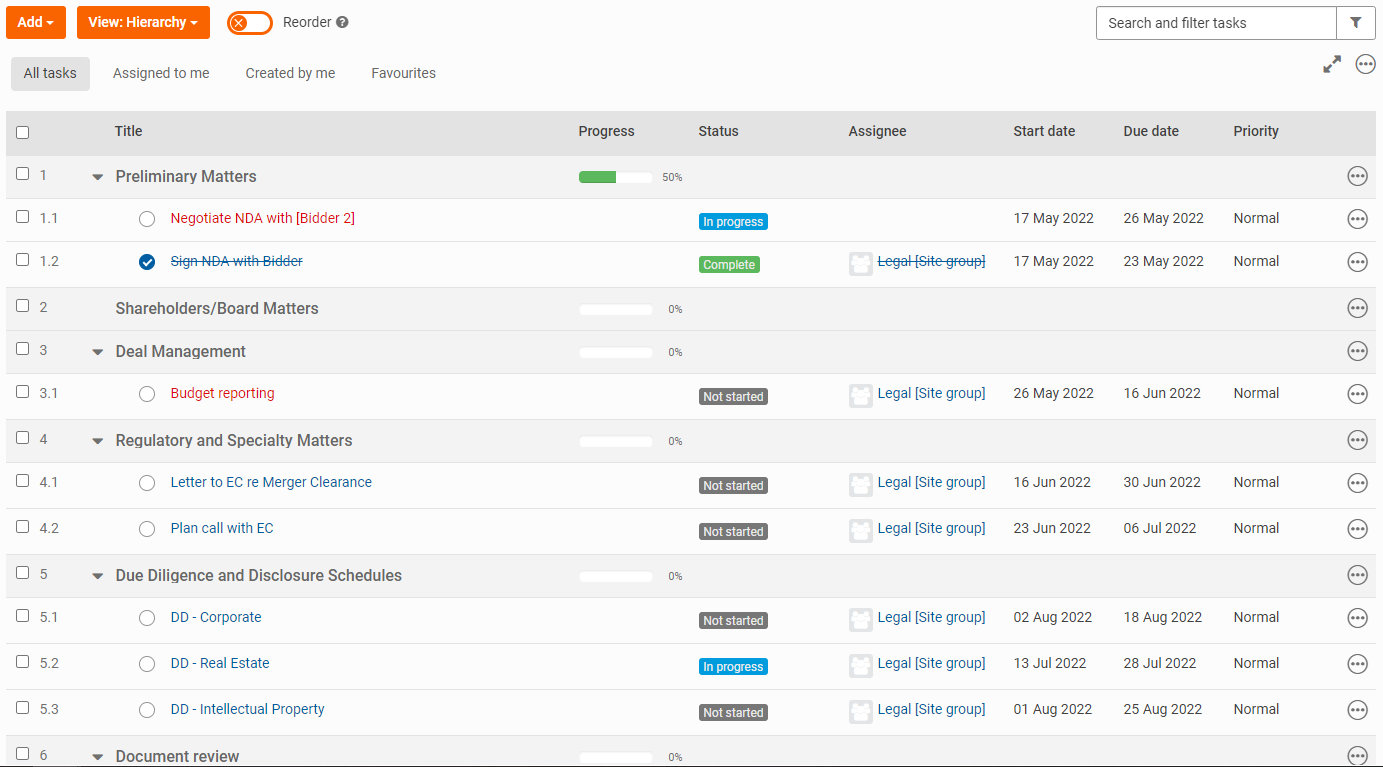
Task: Click the Search and filter tasks field
Action: [1216, 23]
